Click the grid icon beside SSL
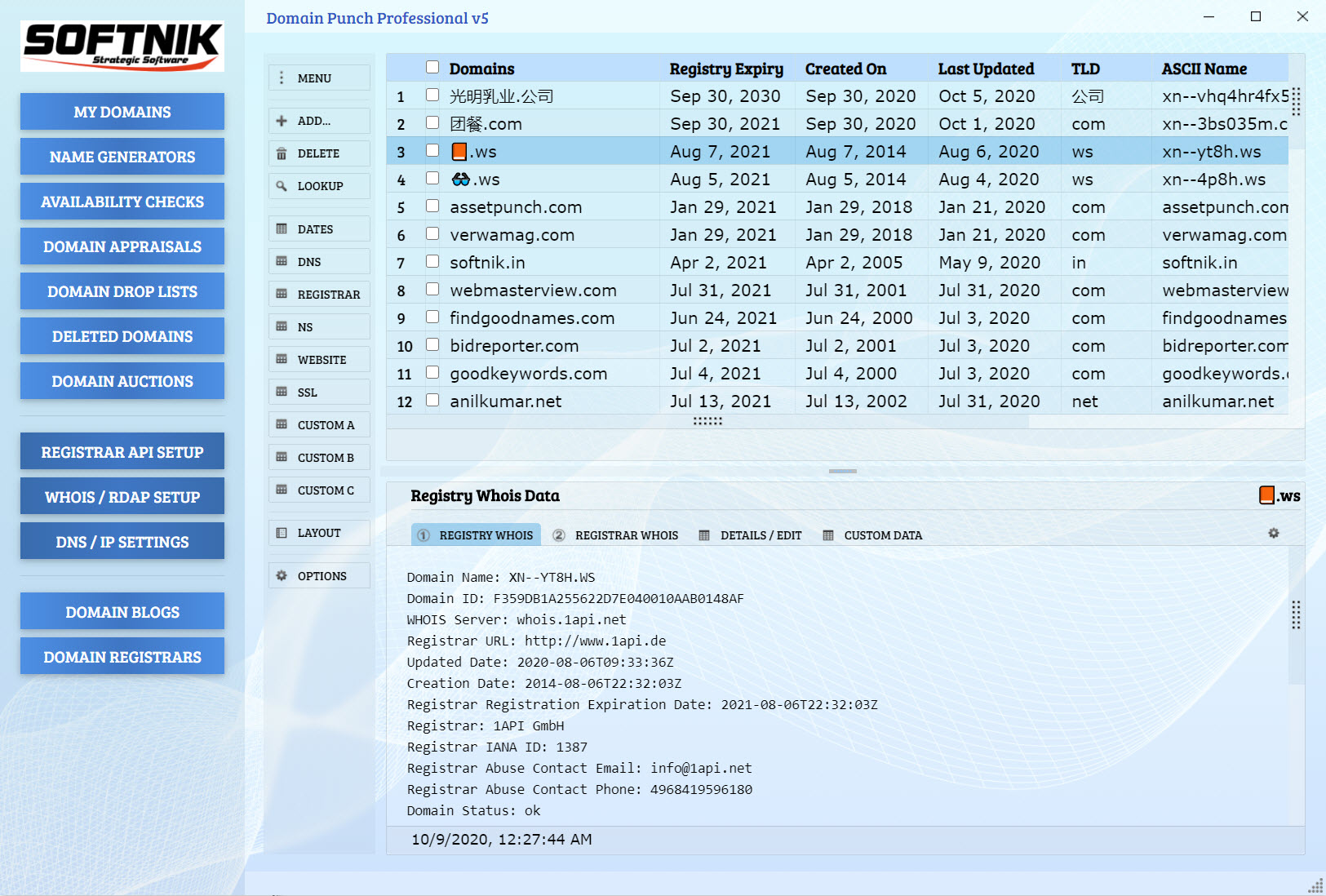 pos(282,393)
